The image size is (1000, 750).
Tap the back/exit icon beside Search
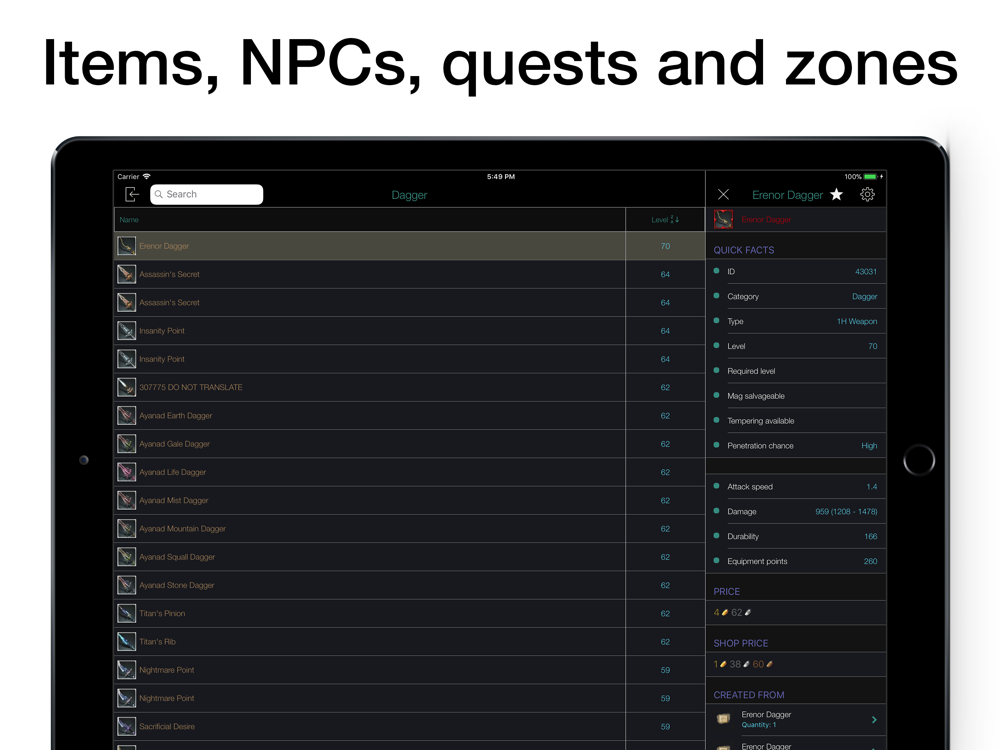[131, 195]
